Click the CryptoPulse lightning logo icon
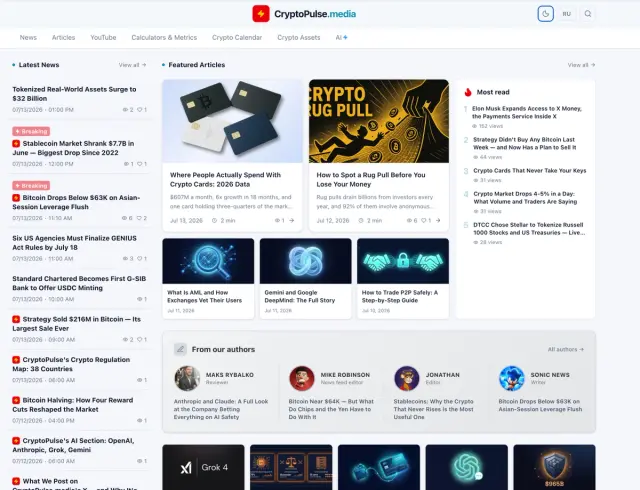The width and height of the screenshot is (640, 490). [x=261, y=14]
